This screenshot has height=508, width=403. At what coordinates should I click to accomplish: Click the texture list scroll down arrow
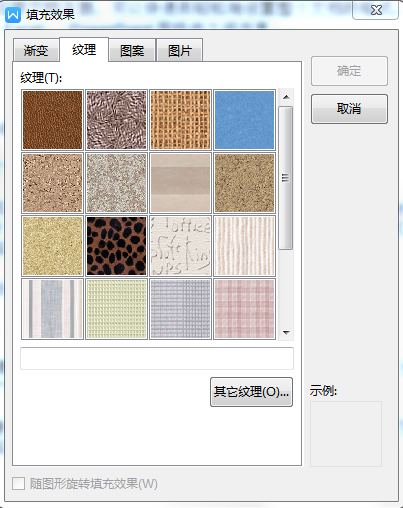[x=286, y=332]
